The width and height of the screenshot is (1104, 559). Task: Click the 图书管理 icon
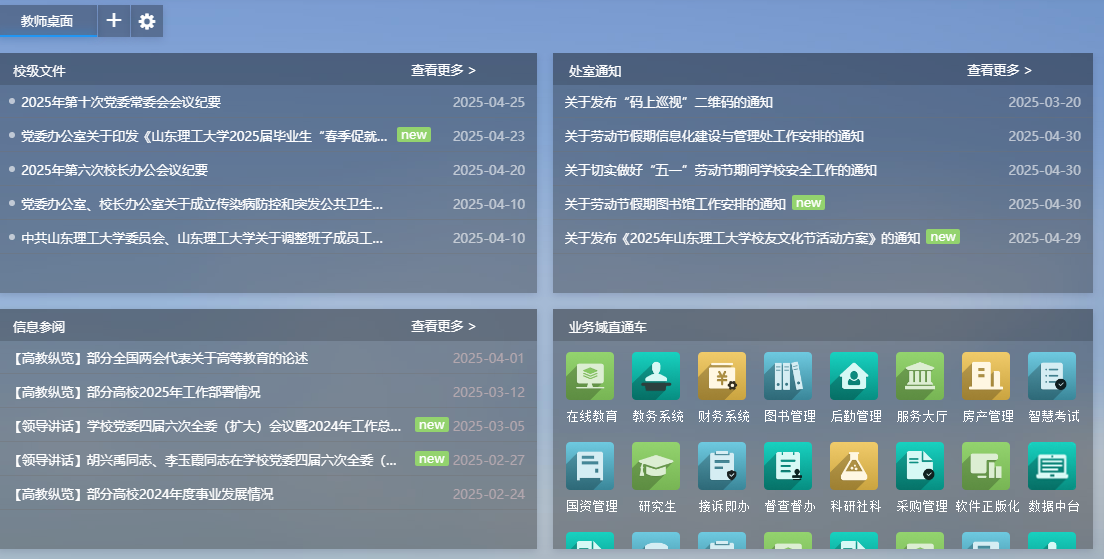point(788,376)
